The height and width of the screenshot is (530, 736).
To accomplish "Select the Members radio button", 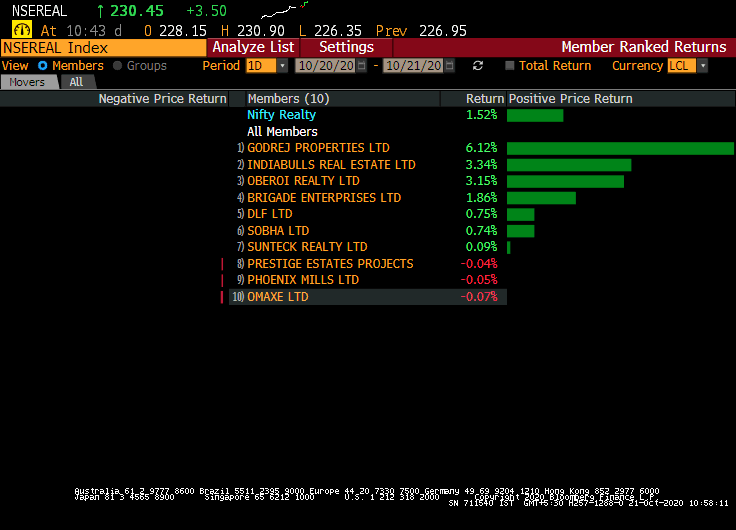I will pos(43,66).
